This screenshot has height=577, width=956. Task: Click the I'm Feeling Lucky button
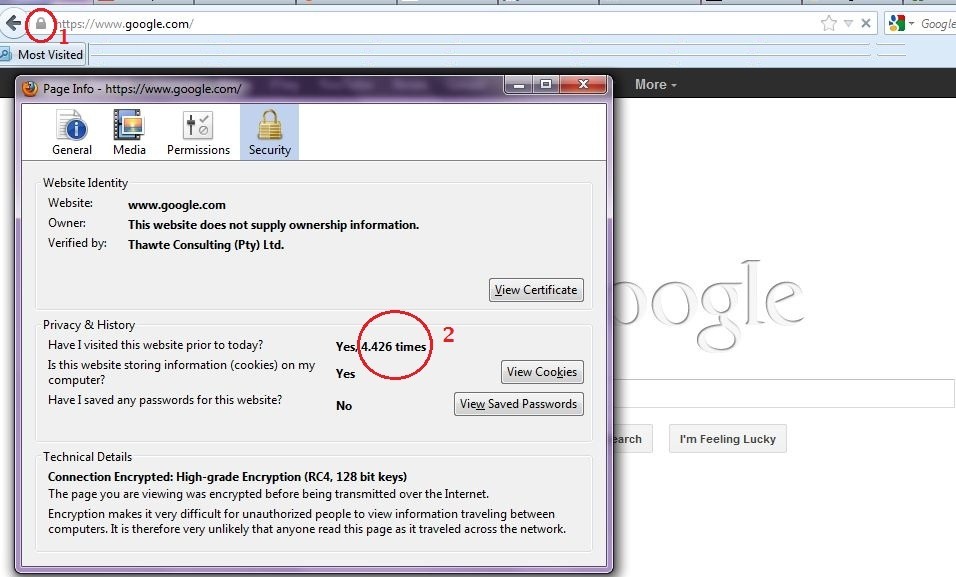point(727,439)
